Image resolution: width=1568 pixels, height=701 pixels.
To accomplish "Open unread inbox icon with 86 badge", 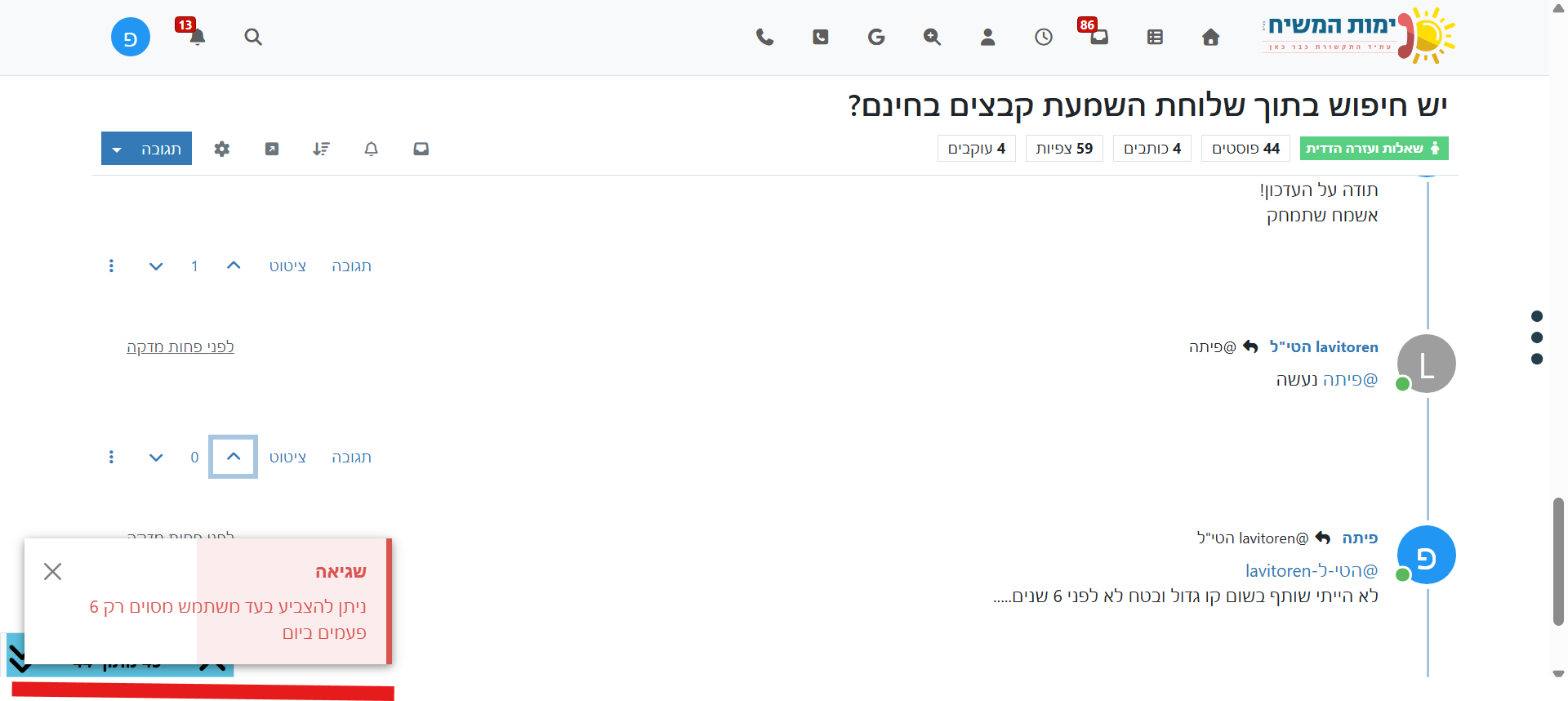I will point(1098,35).
